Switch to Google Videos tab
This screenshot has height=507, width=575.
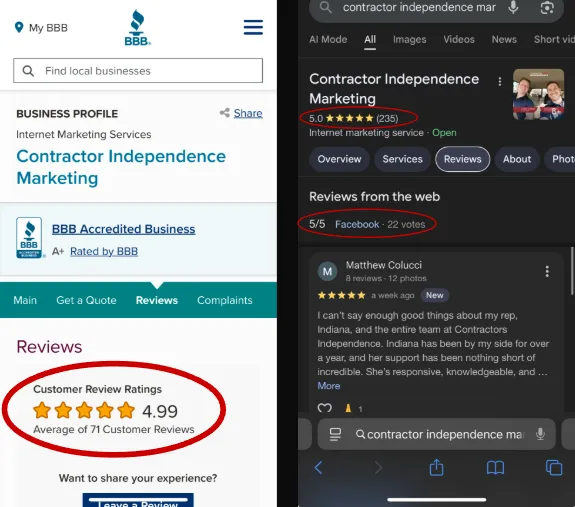(x=459, y=39)
